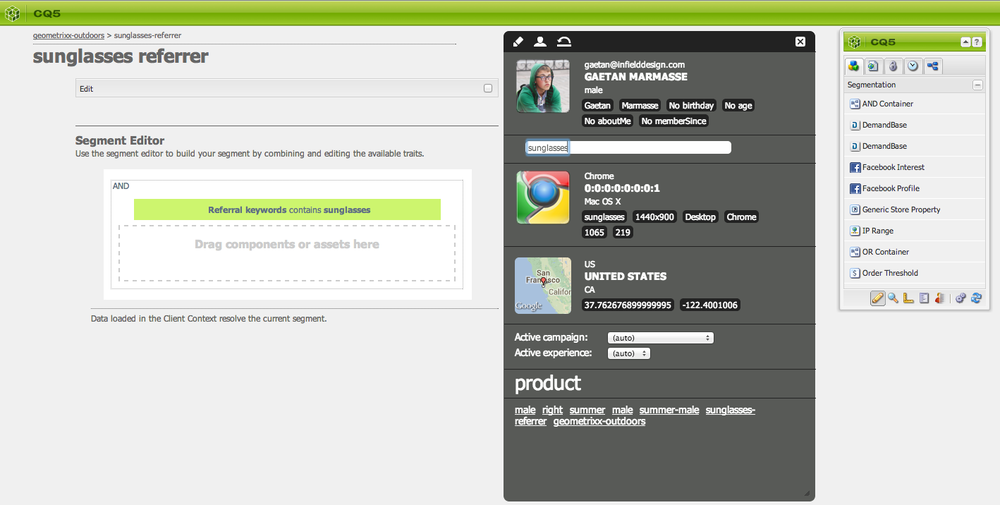
Task: Click the latitude 37.762676899999995 value
Action: 628,305
